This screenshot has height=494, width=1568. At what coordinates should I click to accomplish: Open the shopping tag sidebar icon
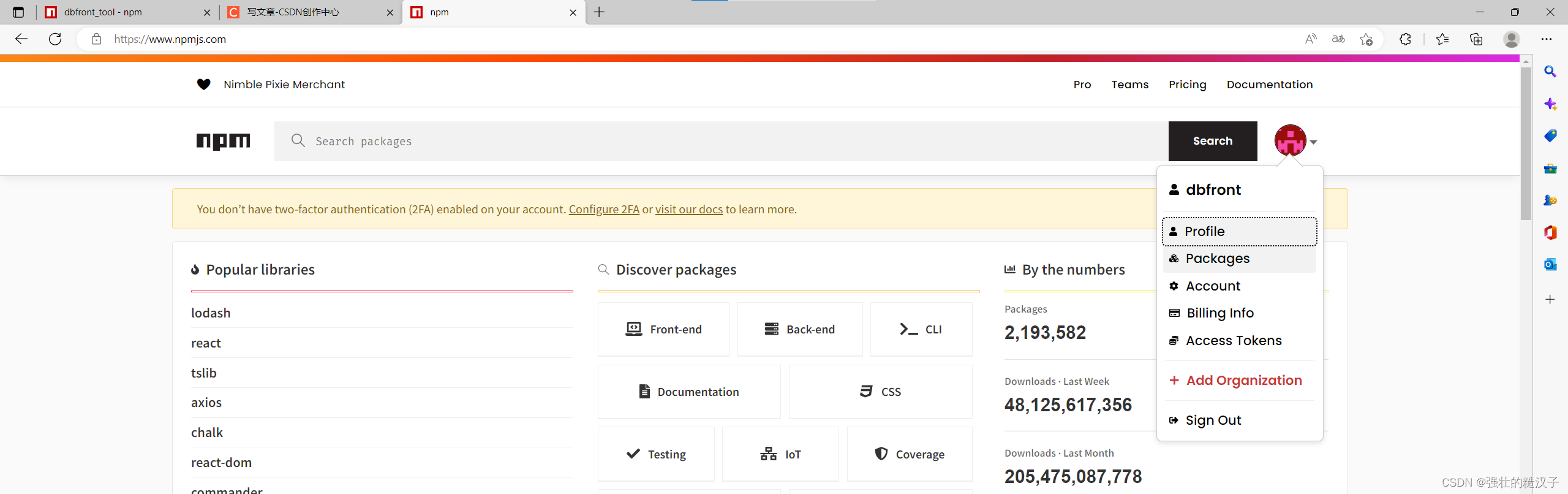[x=1550, y=135]
